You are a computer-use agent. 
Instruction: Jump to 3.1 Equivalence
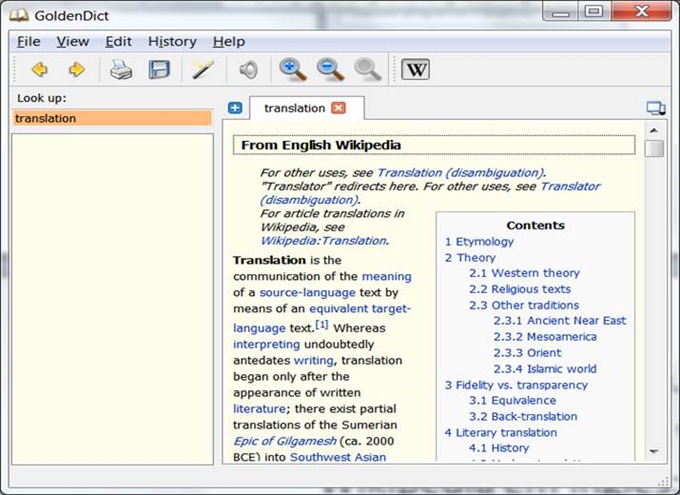pos(513,400)
